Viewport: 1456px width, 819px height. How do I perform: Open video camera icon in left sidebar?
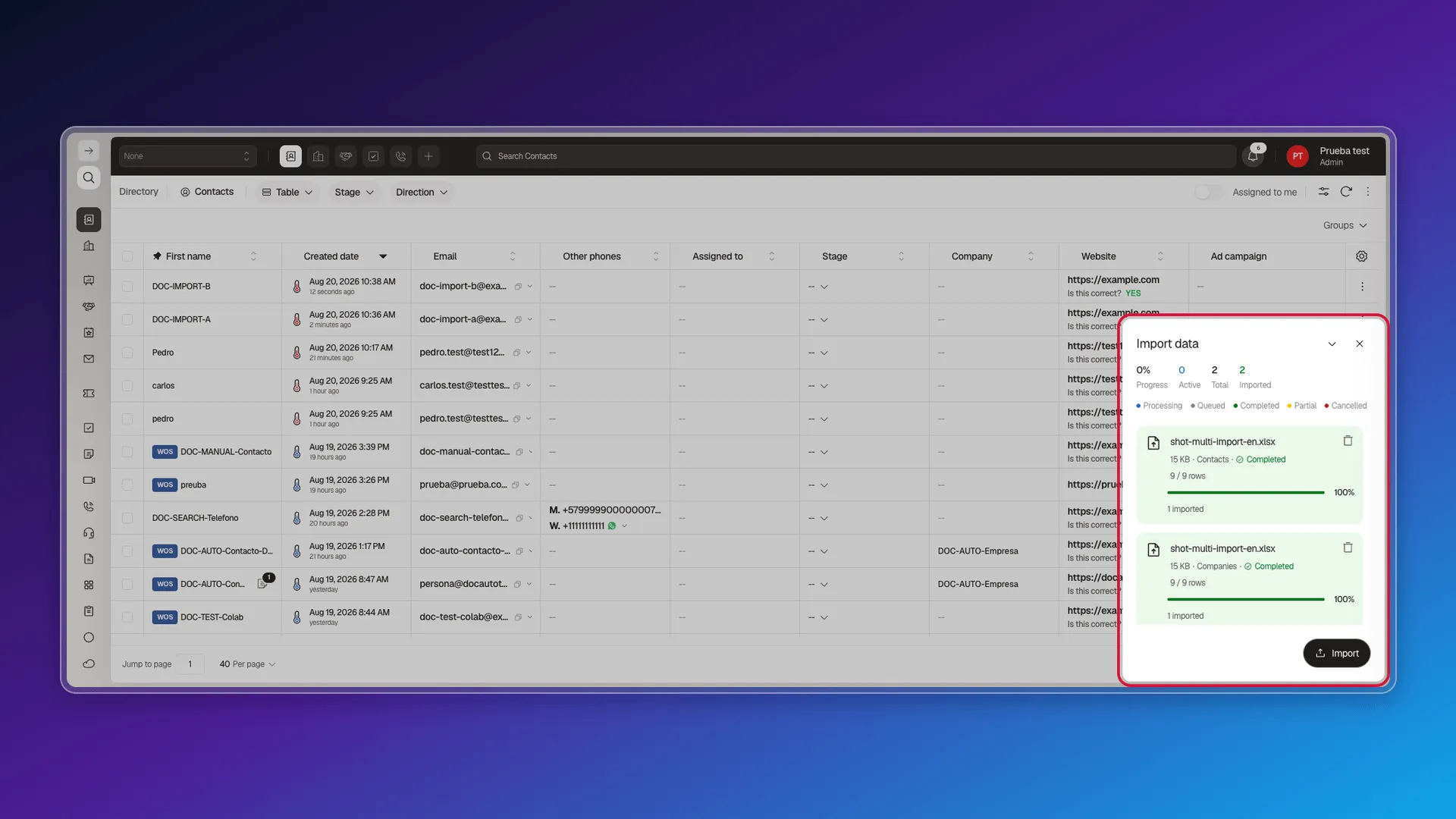point(89,480)
